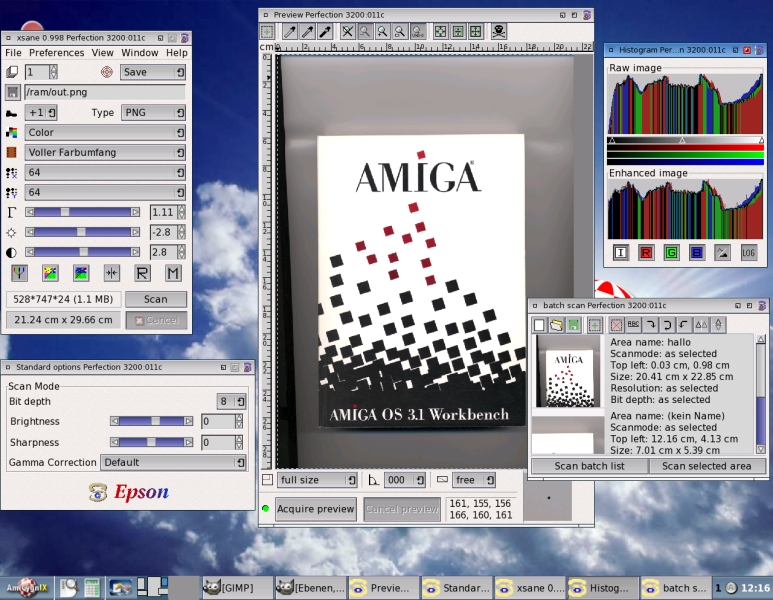This screenshot has width=773, height=600.
Task: Open the free aspect ratio dropdown
Action: 474,480
